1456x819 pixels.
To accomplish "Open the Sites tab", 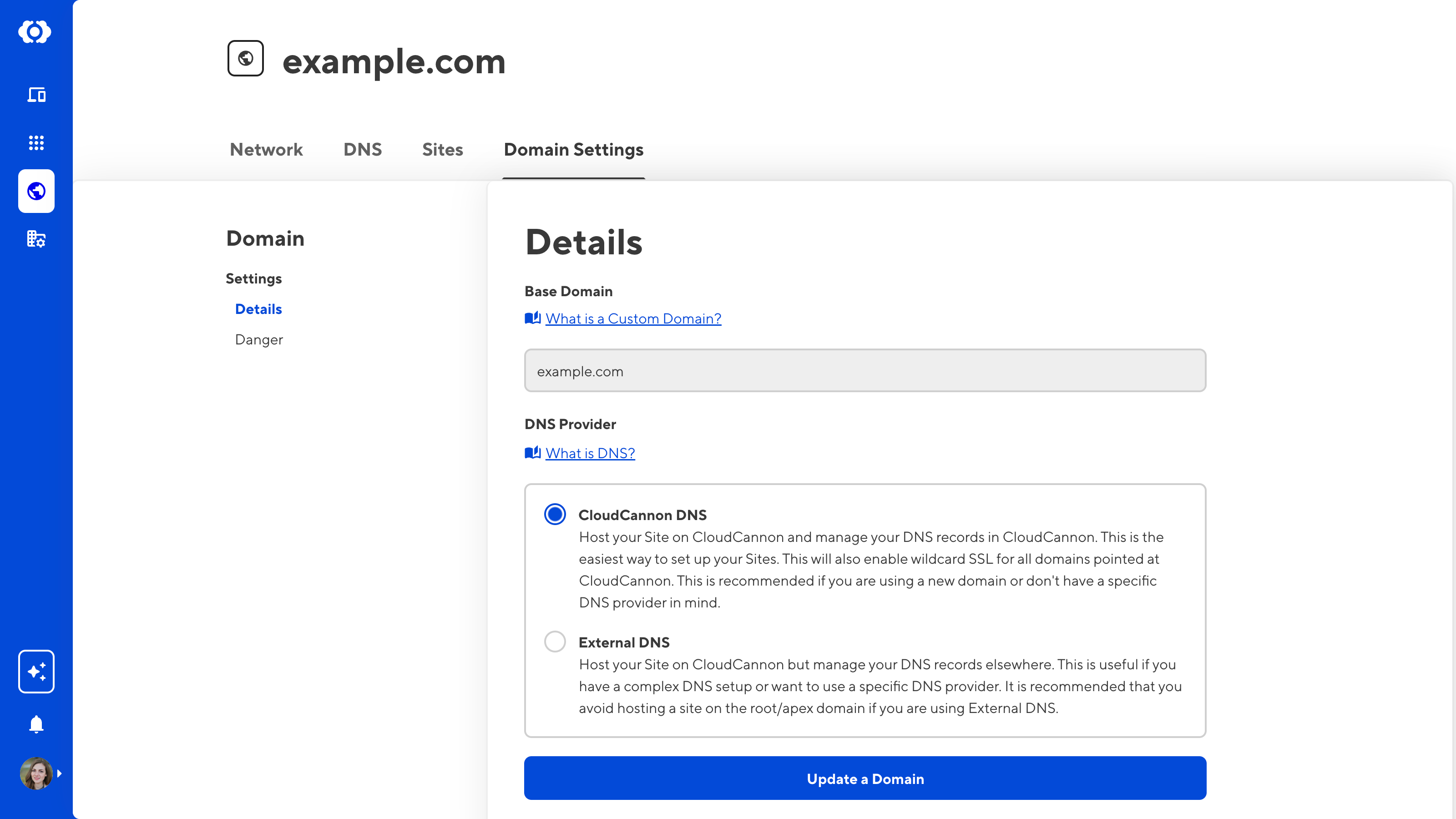I will pos(442,150).
